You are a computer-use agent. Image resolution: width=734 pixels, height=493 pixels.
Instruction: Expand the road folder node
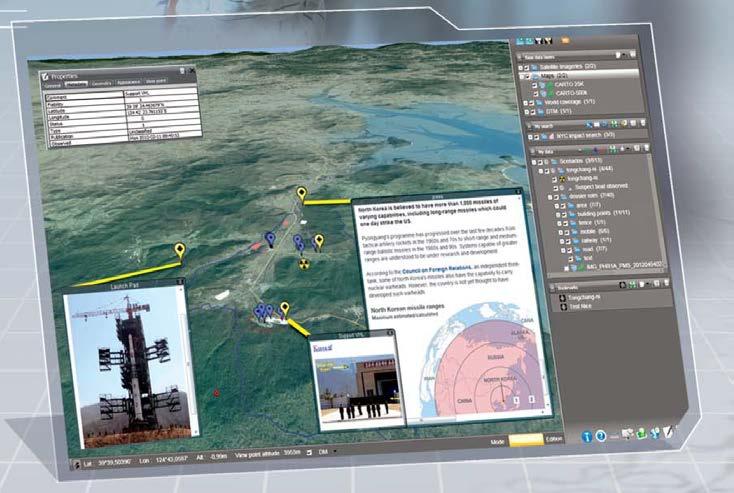pyautogui.click(x=563, y=250)
